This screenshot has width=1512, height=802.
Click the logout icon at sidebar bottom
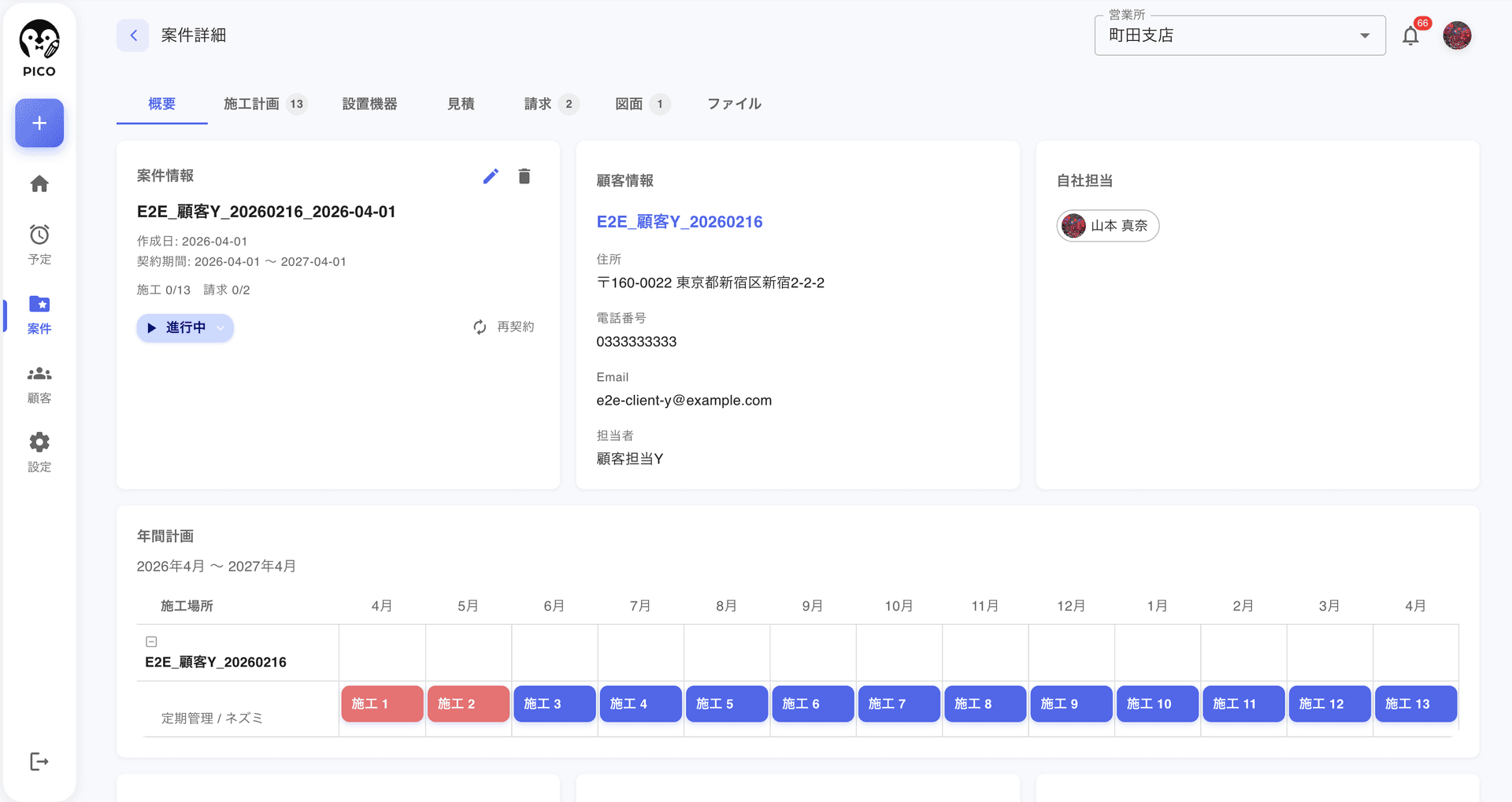(x=39, y=761)
